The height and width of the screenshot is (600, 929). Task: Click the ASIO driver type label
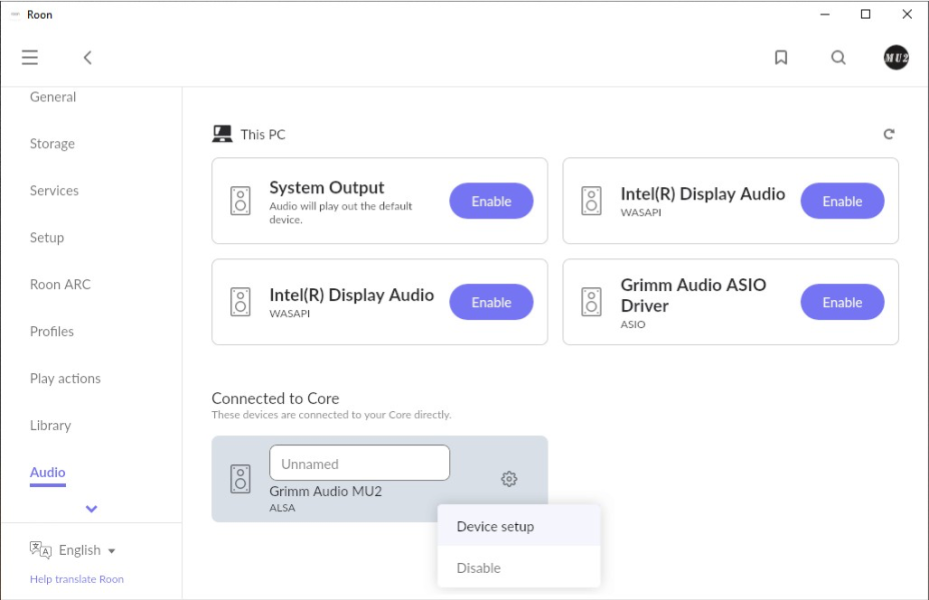(x=633, y=324)
